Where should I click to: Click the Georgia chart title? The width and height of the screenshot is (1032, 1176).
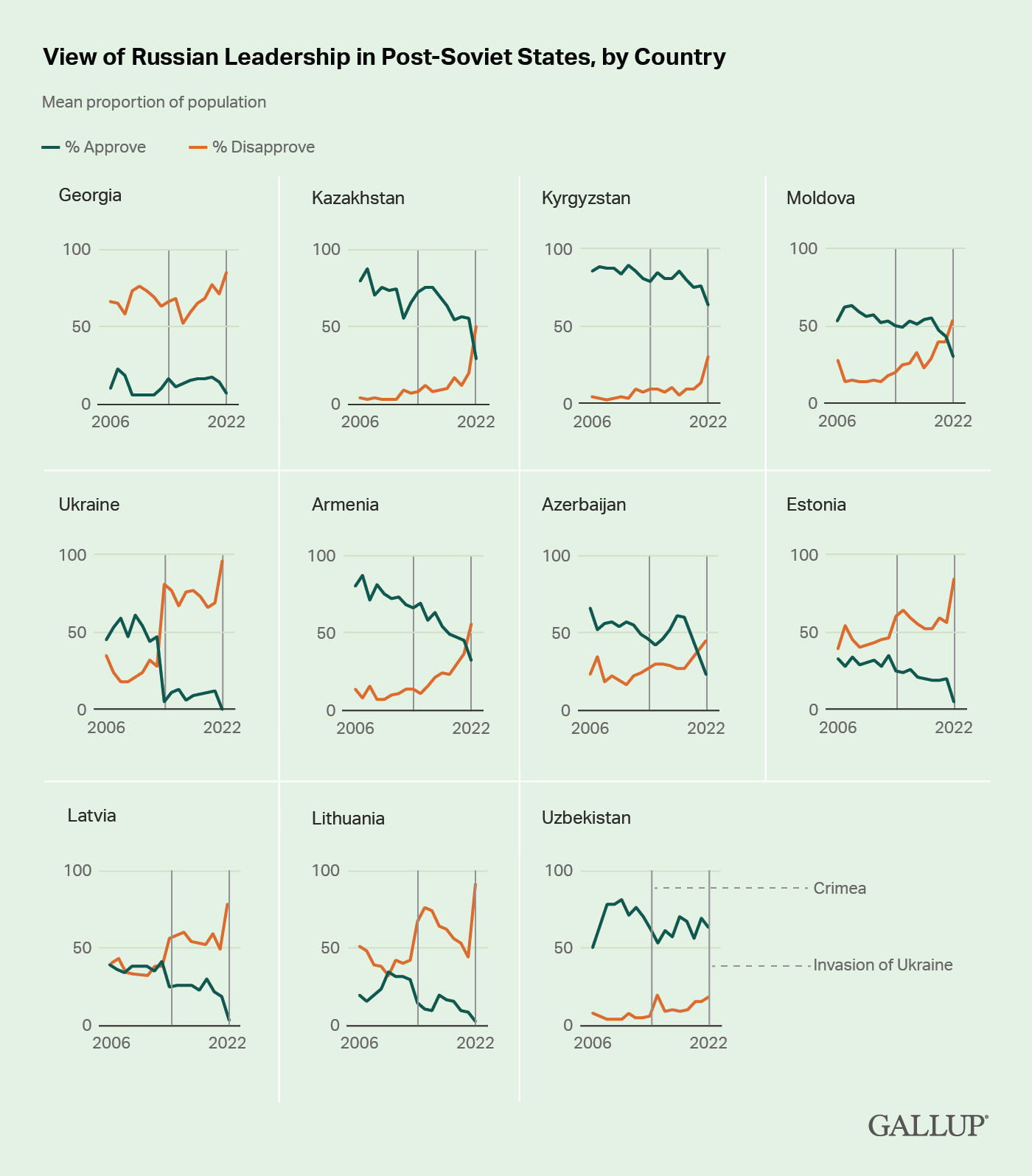[x=90, y=195]
